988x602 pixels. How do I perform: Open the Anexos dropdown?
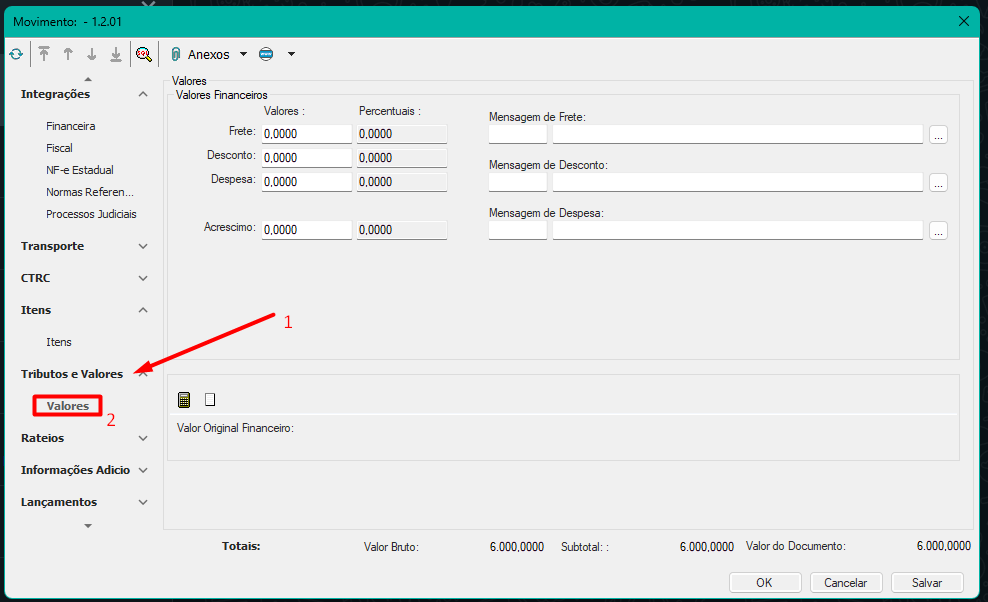(x=243, y=55)
